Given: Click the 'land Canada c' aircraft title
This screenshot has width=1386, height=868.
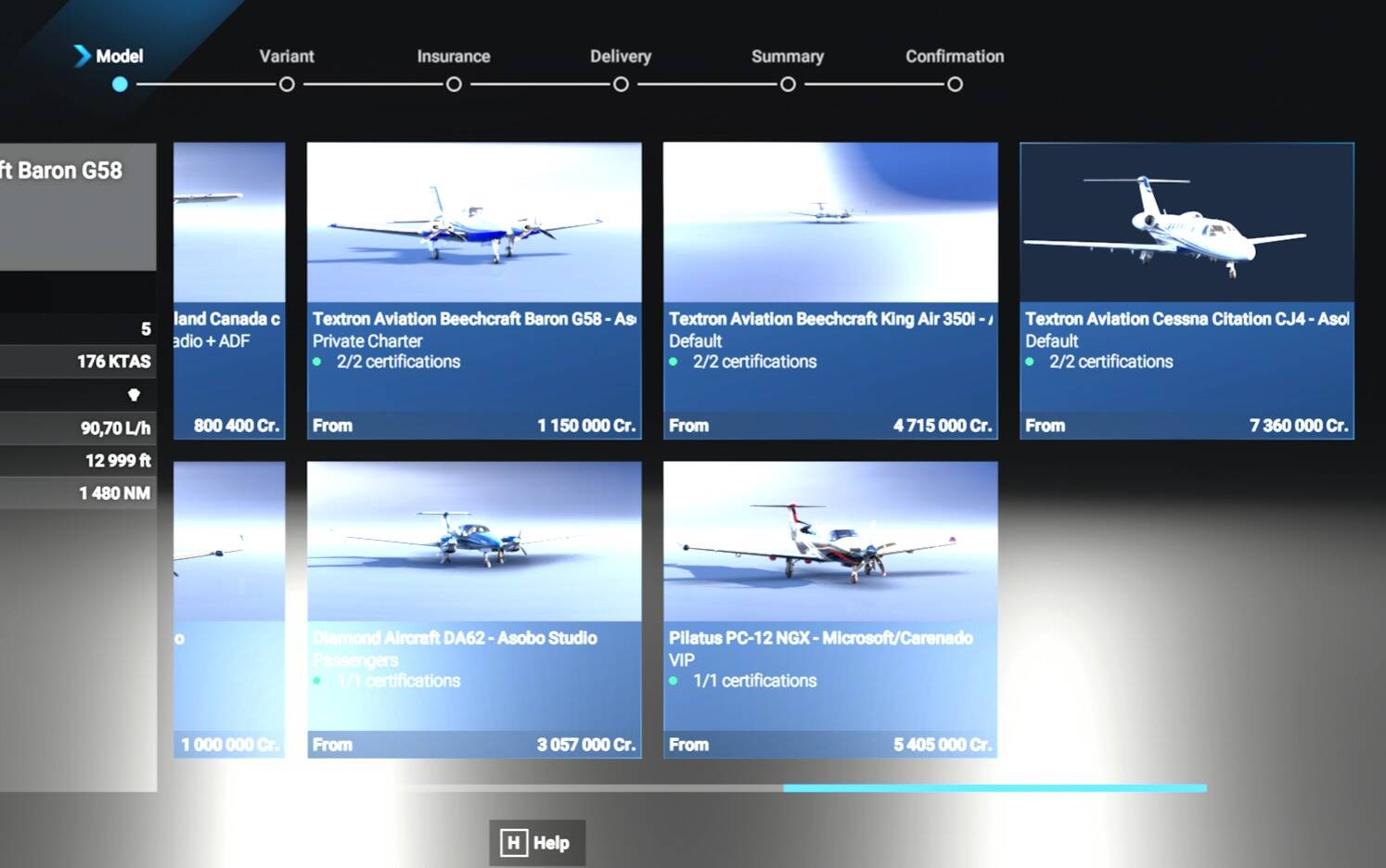Looking at the screenshot, I should pyautogui.click(x=227, y=319).
